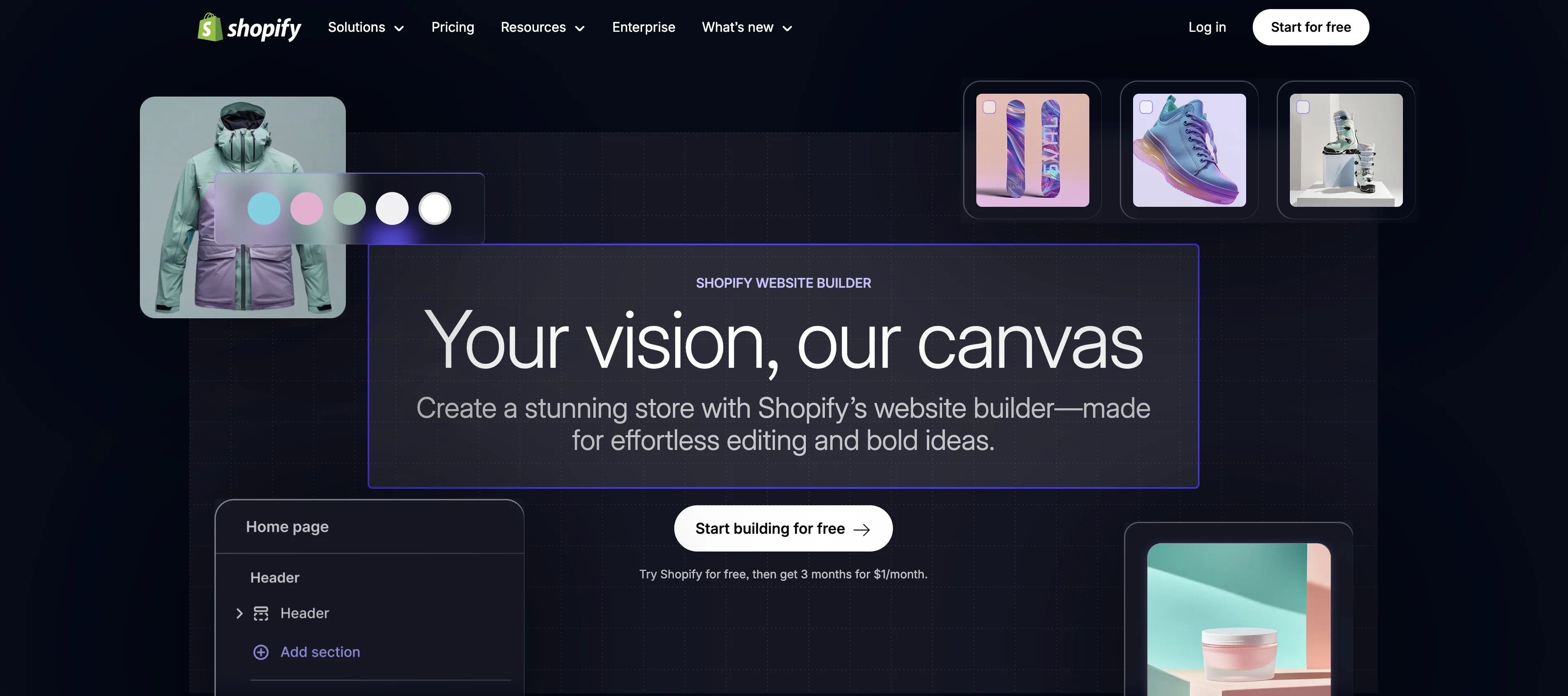Click arrow icon in Start building button

tap(861, 530)
